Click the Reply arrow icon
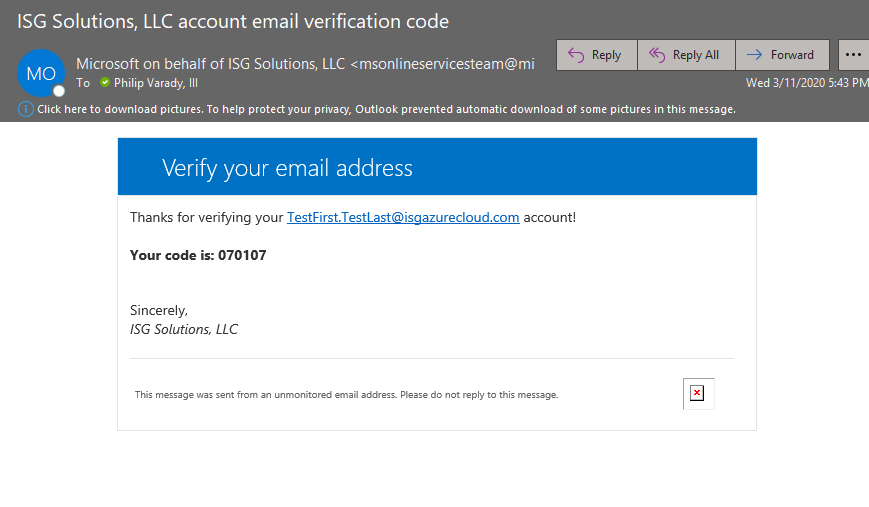This screenshot has height=507, width=869. pos(576,55)
